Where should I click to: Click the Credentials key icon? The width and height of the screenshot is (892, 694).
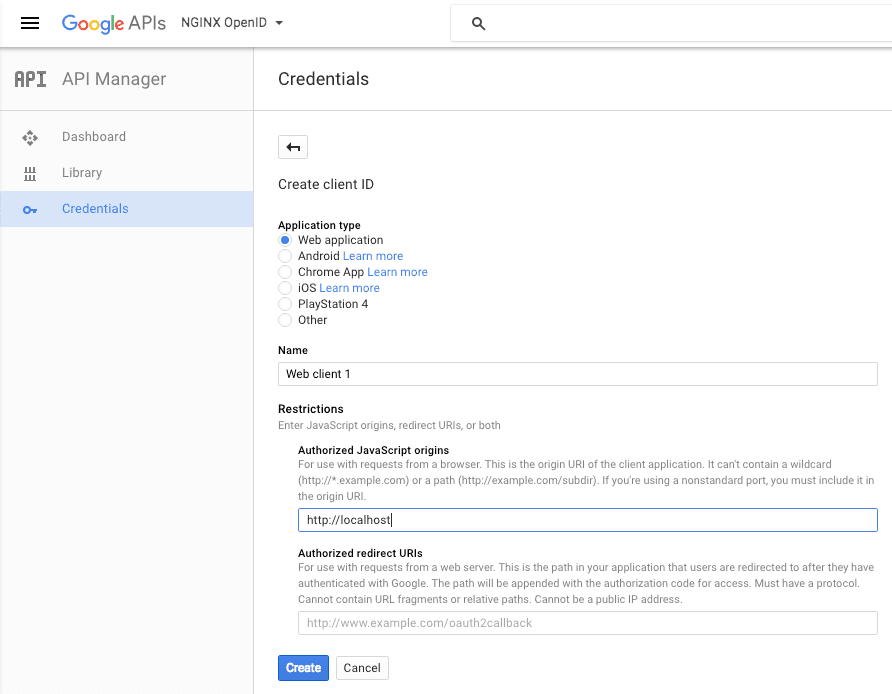(x=30, y=209)
